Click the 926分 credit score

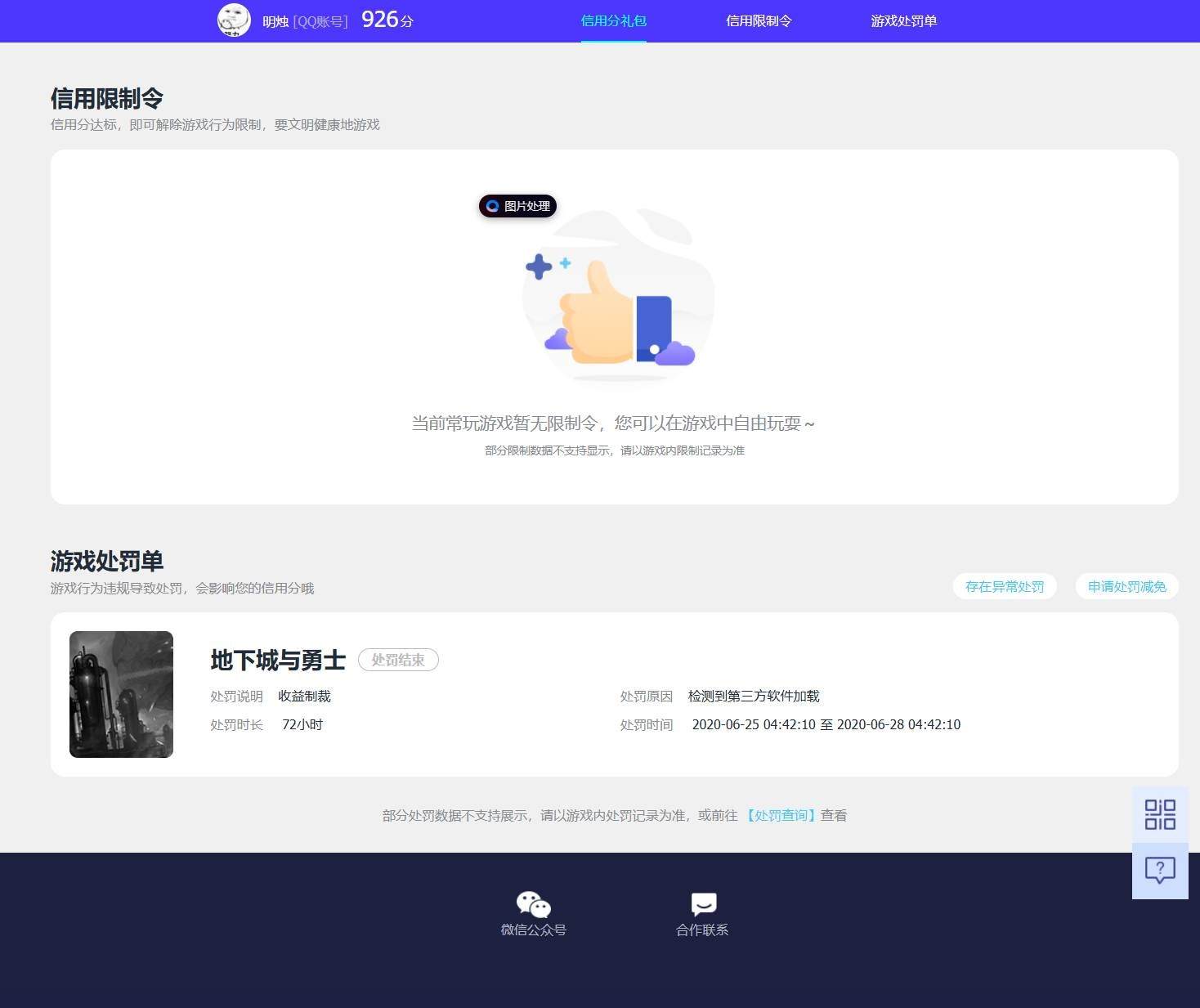pos(387,20)
